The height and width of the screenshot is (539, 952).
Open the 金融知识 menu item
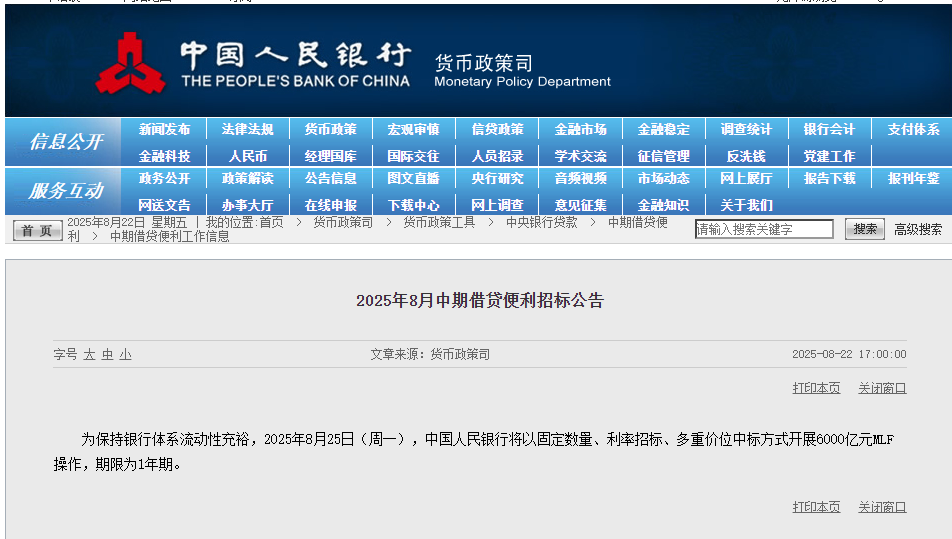[664, 205]
